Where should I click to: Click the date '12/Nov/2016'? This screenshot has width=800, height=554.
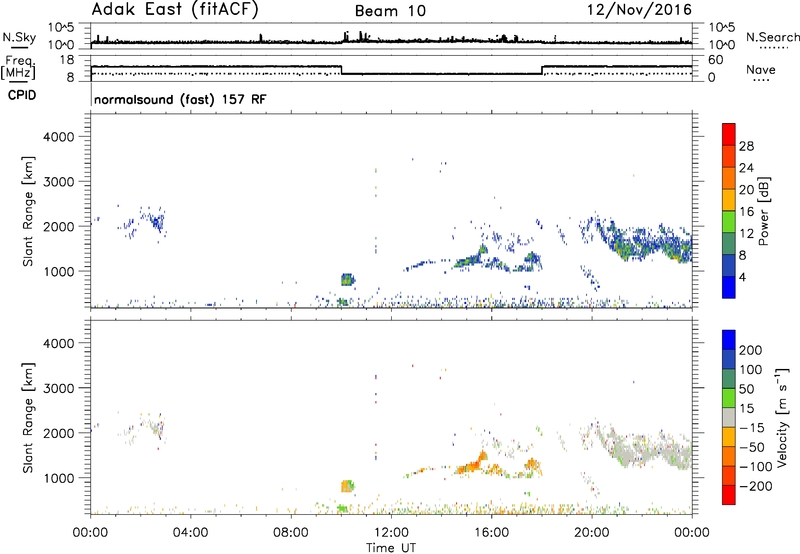coord(640,9)
